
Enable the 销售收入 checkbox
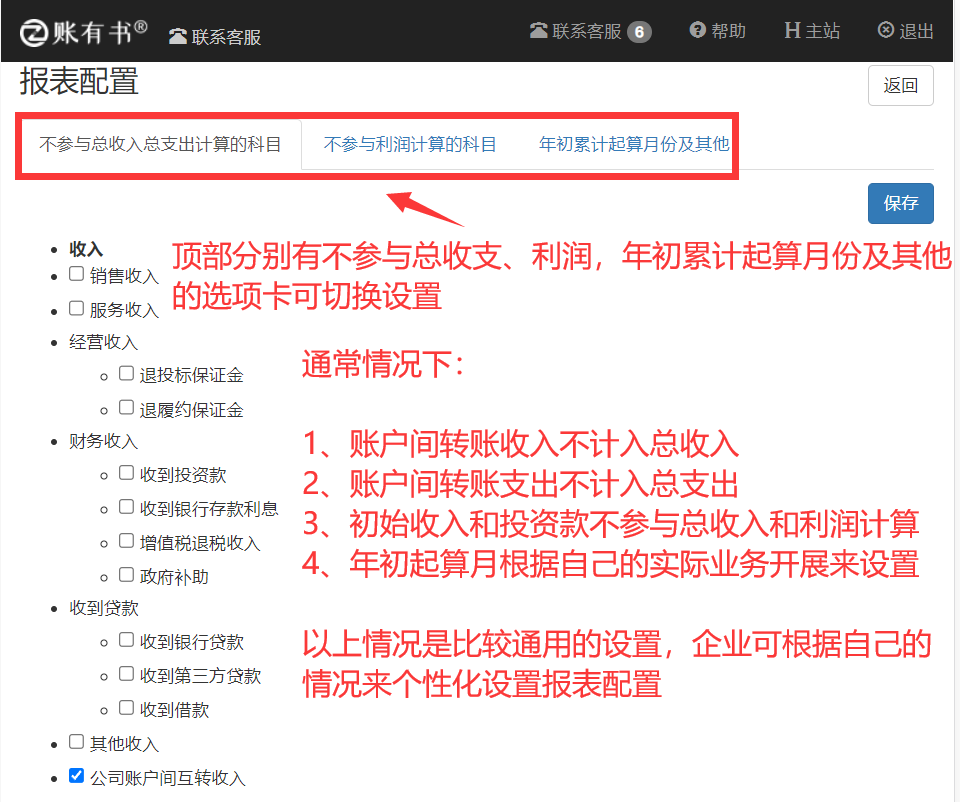[x=76, y=273]
